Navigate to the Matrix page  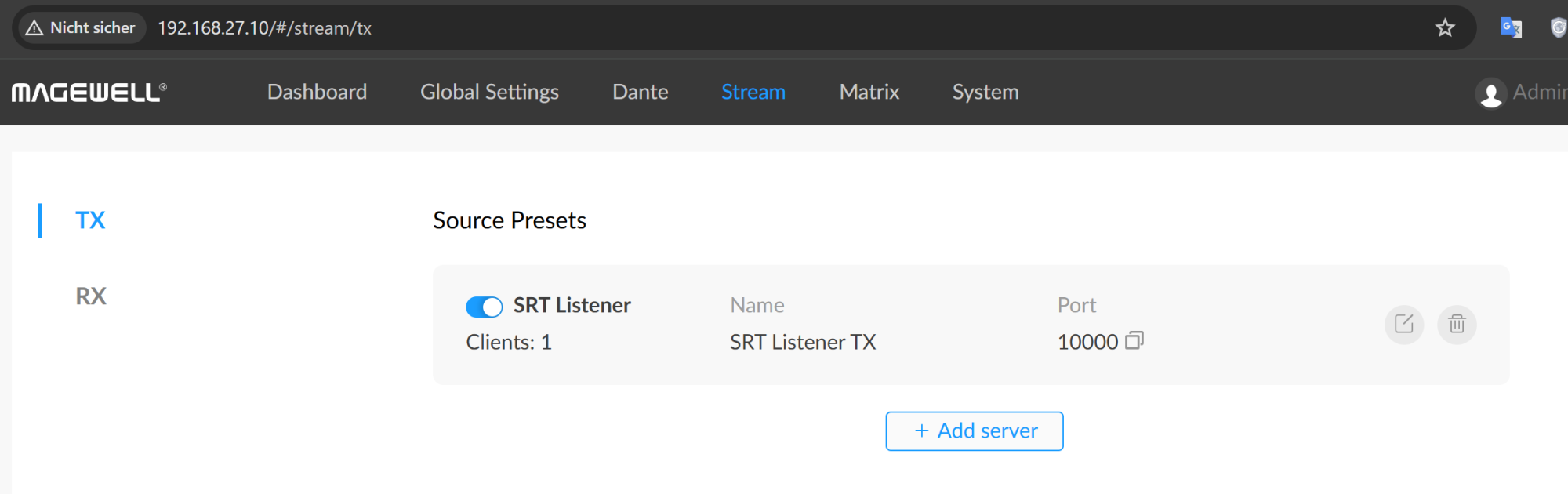(x=869, y=93)
